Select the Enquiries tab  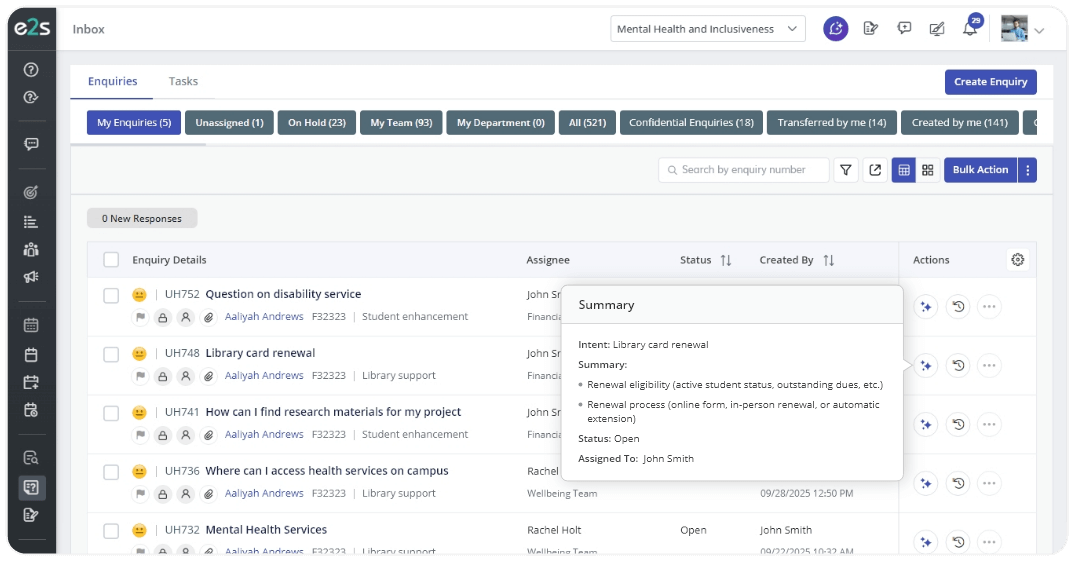point(112,81)
